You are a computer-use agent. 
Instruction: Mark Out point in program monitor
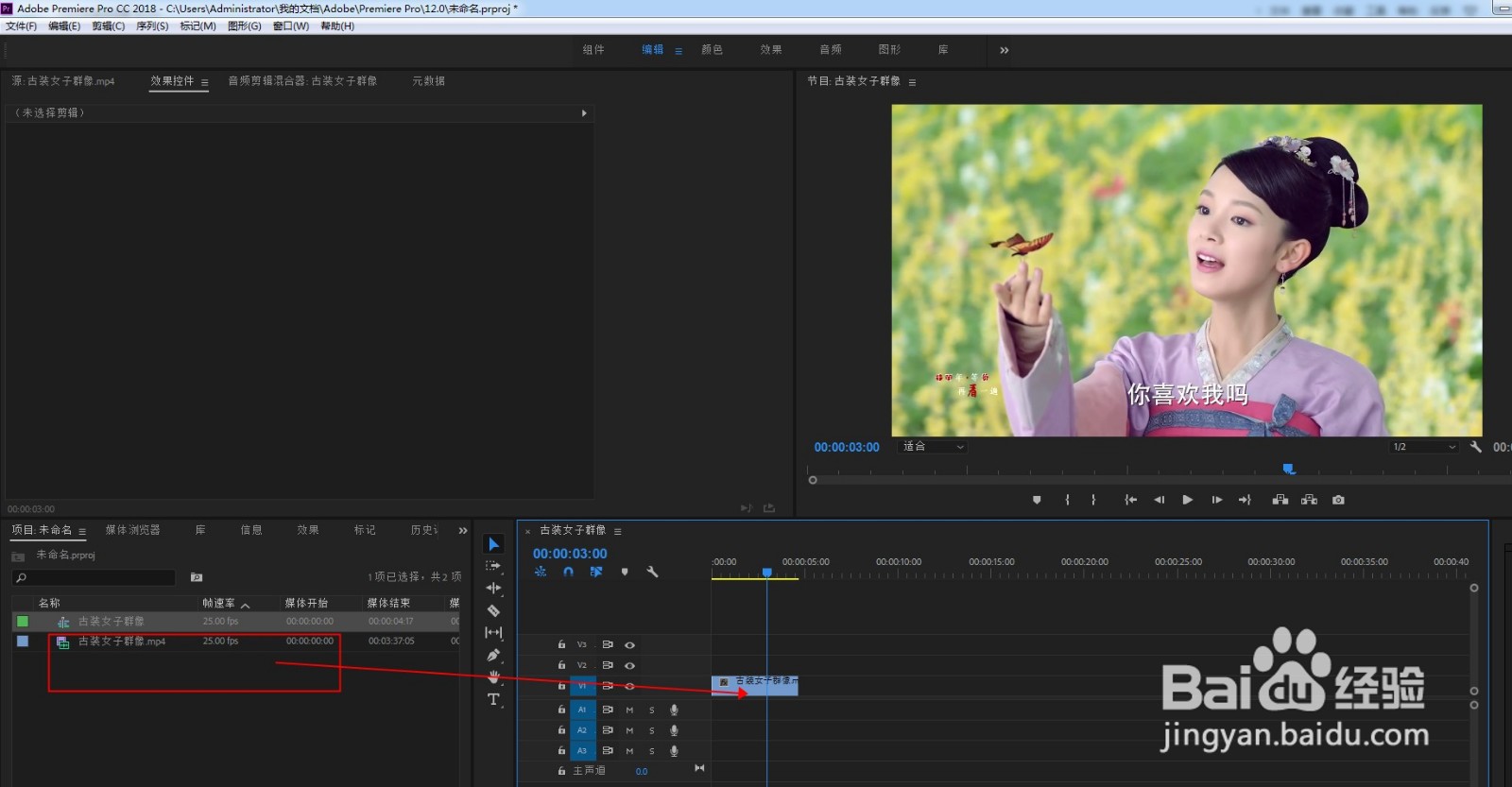pos(1093,500)
